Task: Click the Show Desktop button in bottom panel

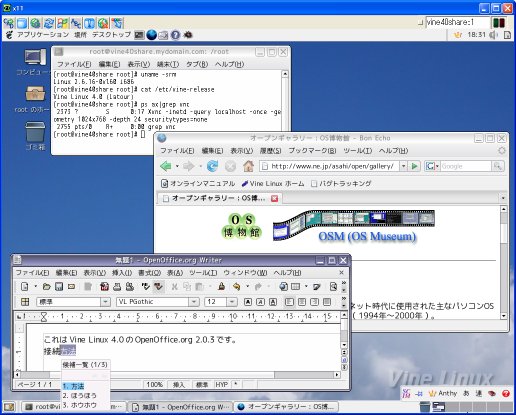Action: pyautogui.click(x=9, y=407)
